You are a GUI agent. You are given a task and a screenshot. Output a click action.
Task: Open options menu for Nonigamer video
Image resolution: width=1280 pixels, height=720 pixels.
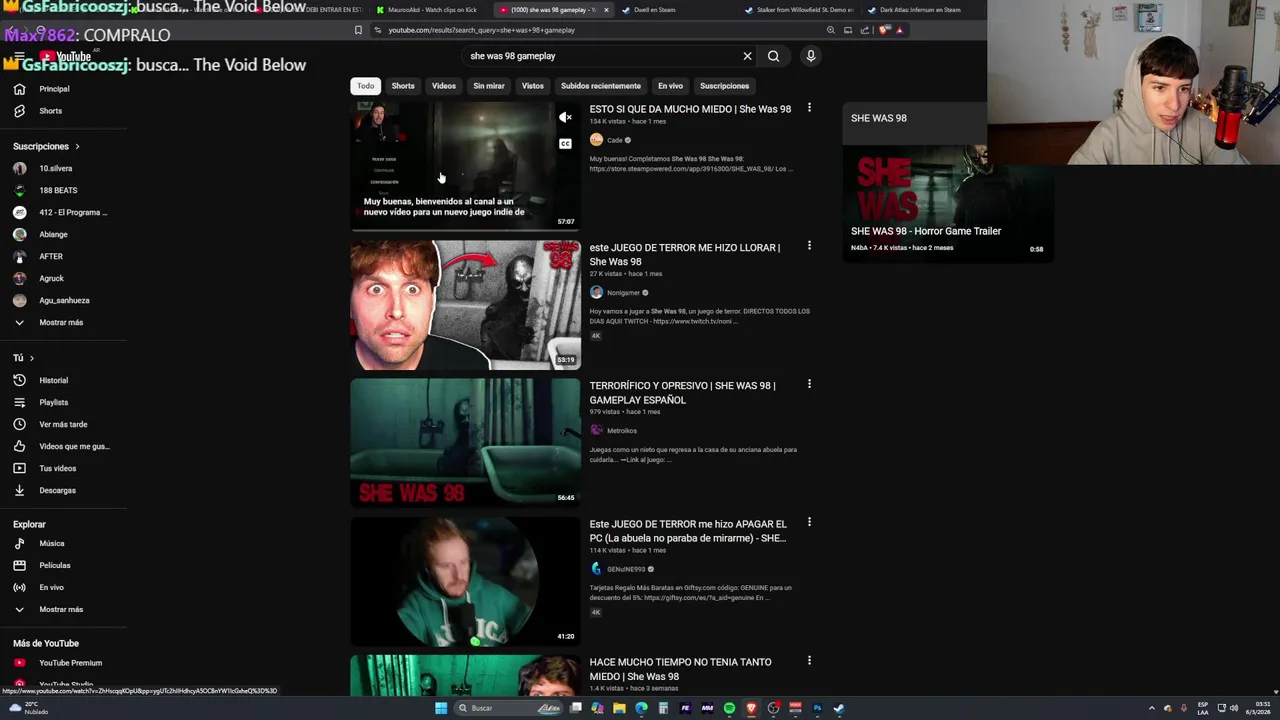(x=809, y=246)
